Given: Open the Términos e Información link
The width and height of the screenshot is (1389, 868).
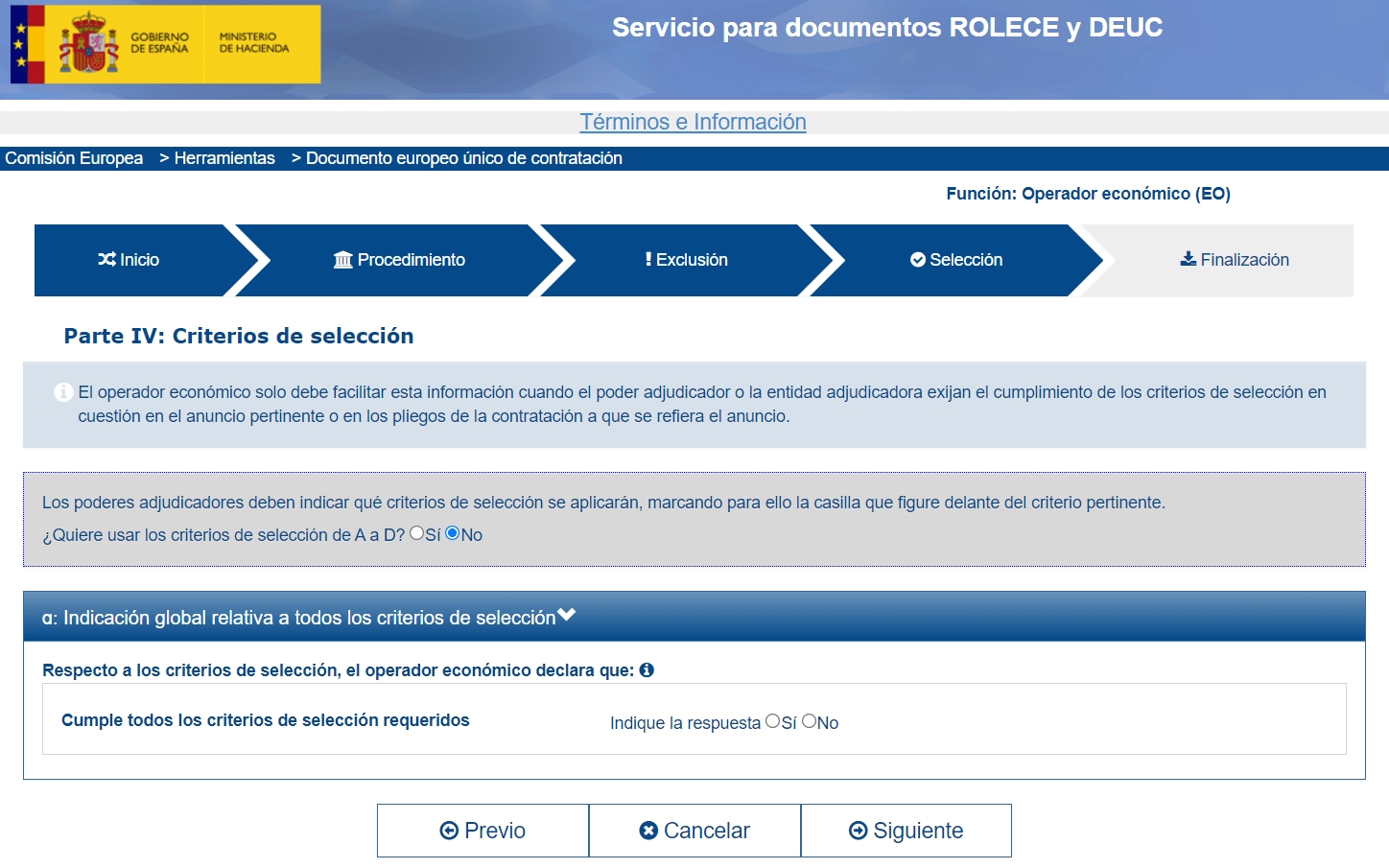Looking at the screenshot, I should (693, 122).
